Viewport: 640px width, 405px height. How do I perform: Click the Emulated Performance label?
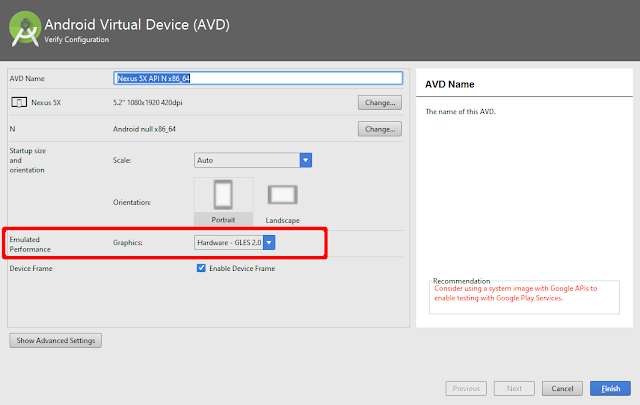click(x=30, y=244)
